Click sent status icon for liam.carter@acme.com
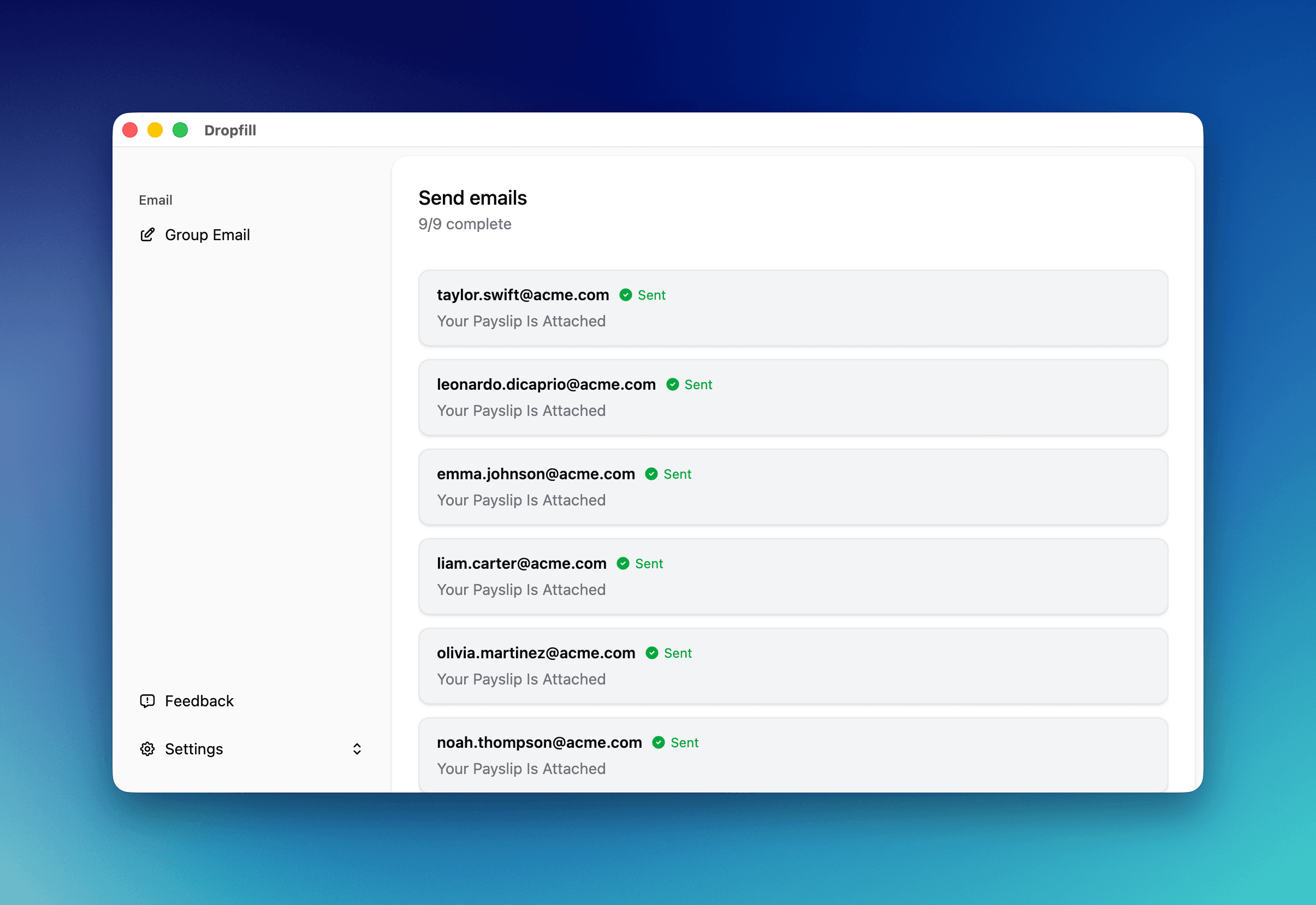 pos(623,564)
